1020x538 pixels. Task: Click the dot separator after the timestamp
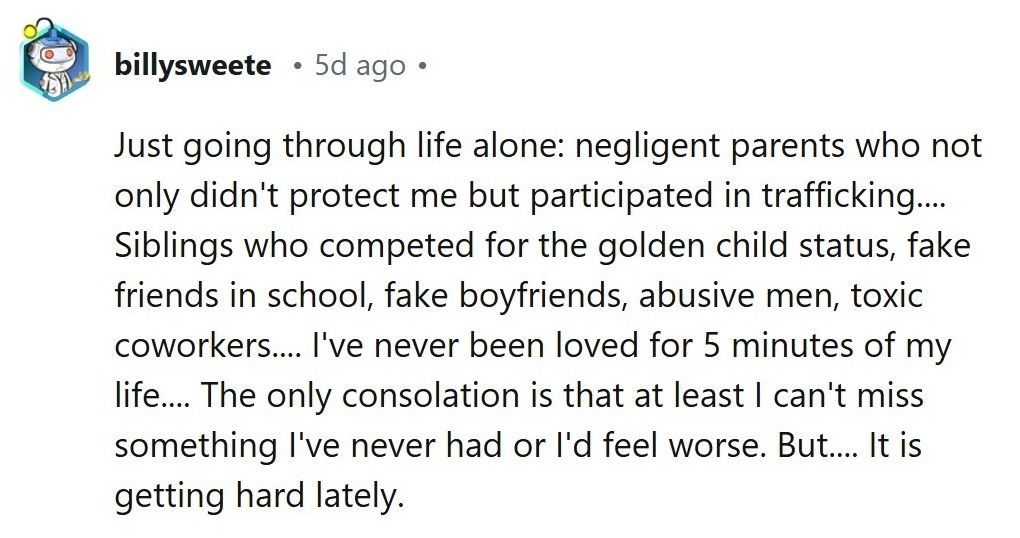tap(423, 67)
